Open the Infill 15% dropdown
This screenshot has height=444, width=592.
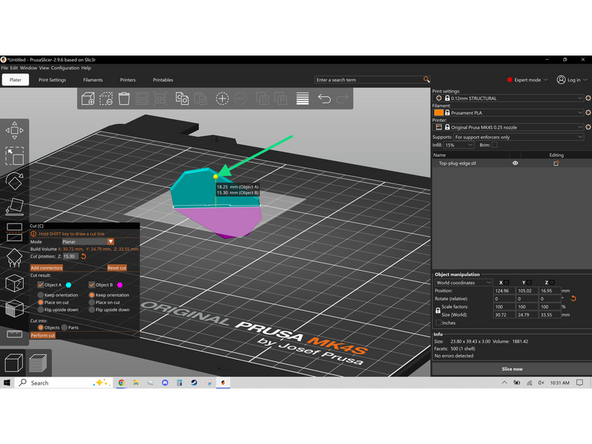click(459, 145)
